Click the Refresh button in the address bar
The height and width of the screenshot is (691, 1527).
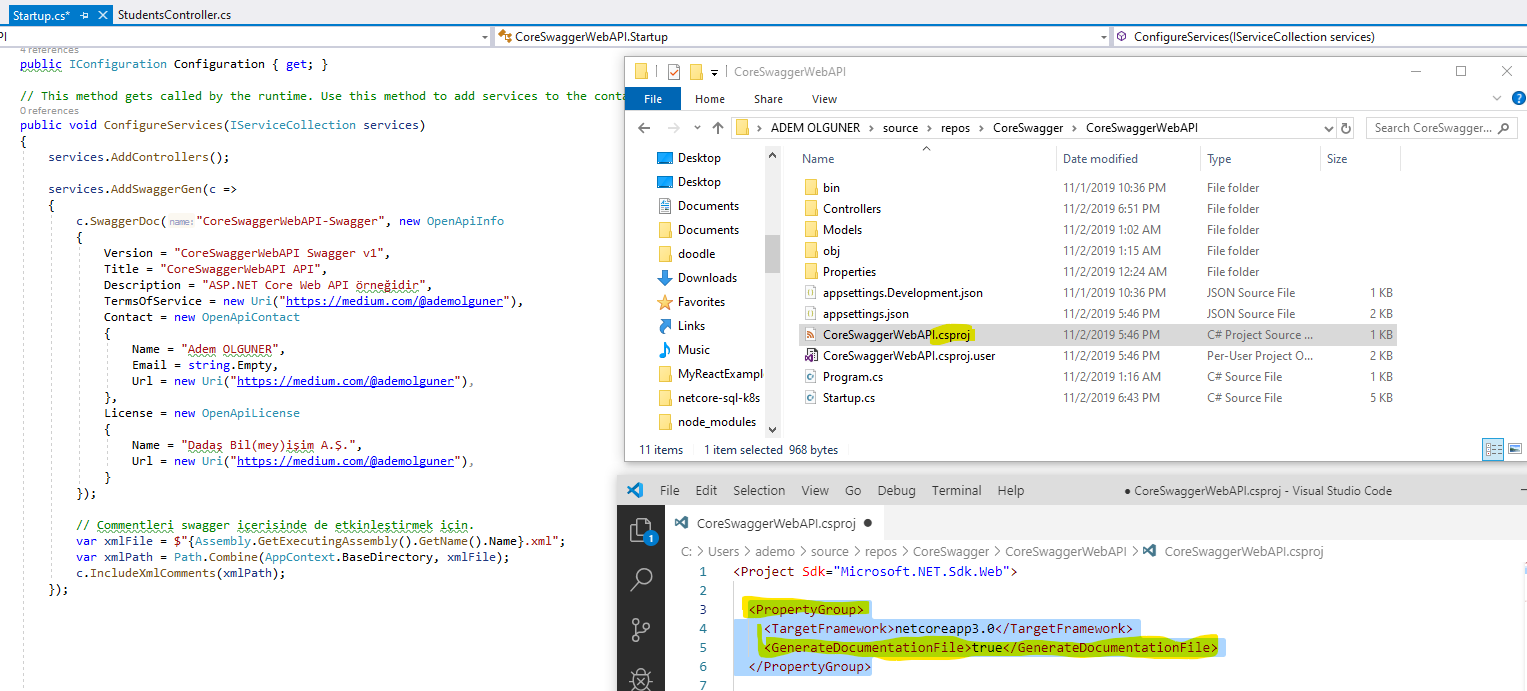click(x=1347, y=128)
